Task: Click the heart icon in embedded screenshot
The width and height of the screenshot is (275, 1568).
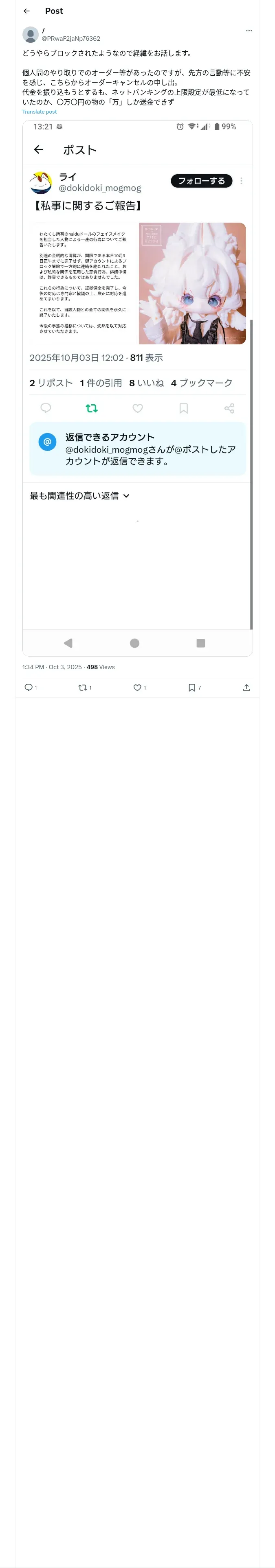Action: pyautogui.click(x=138, y=408)
